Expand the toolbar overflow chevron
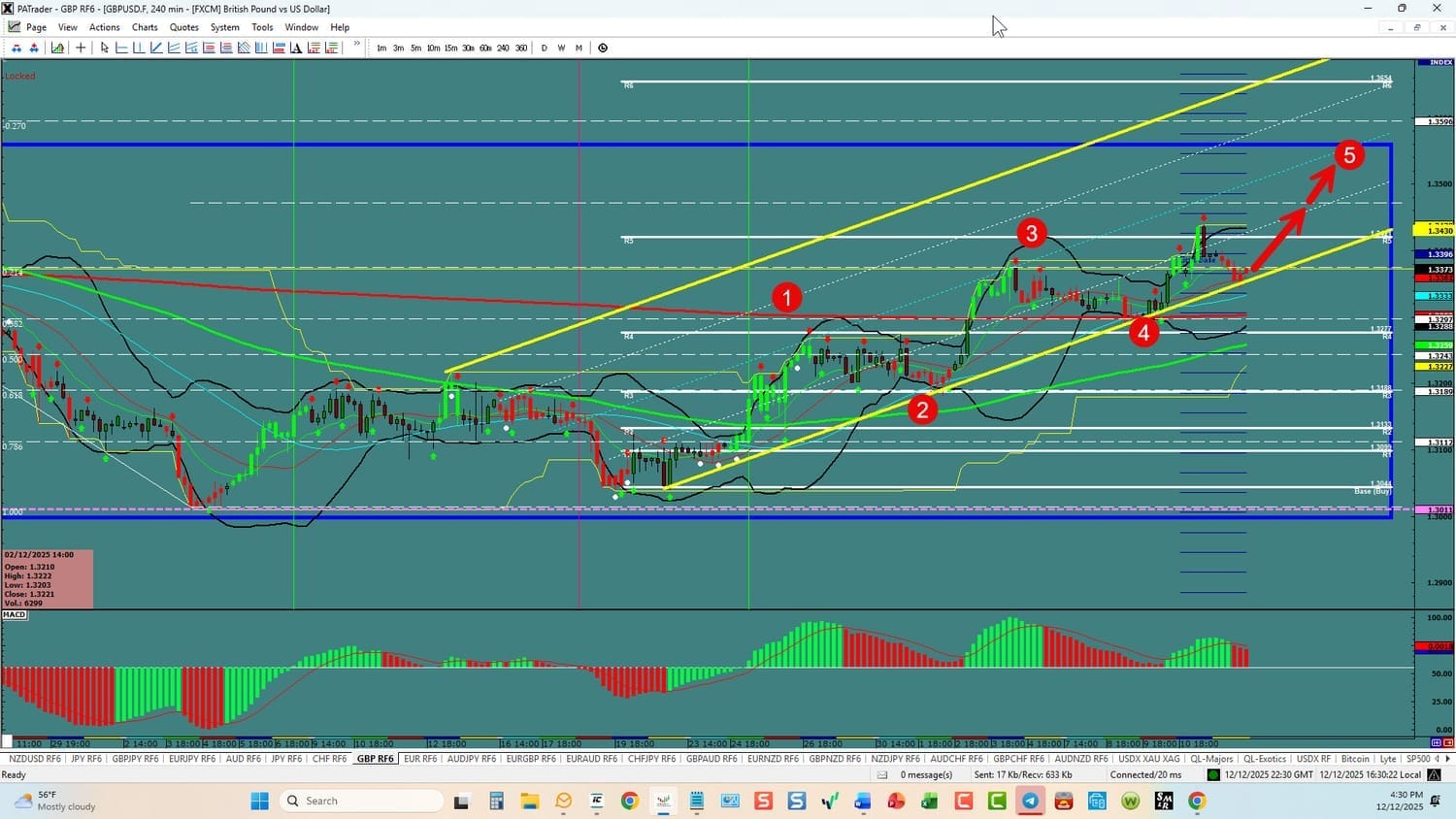 (x=356, y=45)
